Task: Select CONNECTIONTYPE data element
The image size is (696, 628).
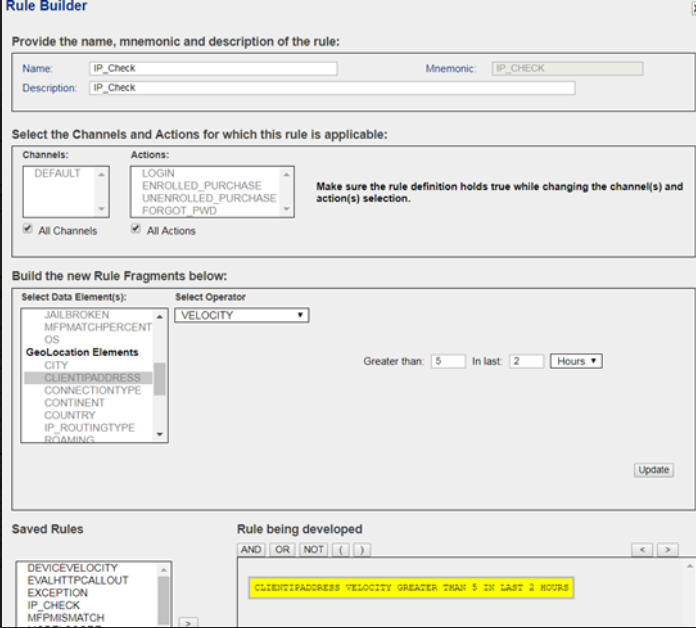Action: pyautogui.click(x=93, y=390)
